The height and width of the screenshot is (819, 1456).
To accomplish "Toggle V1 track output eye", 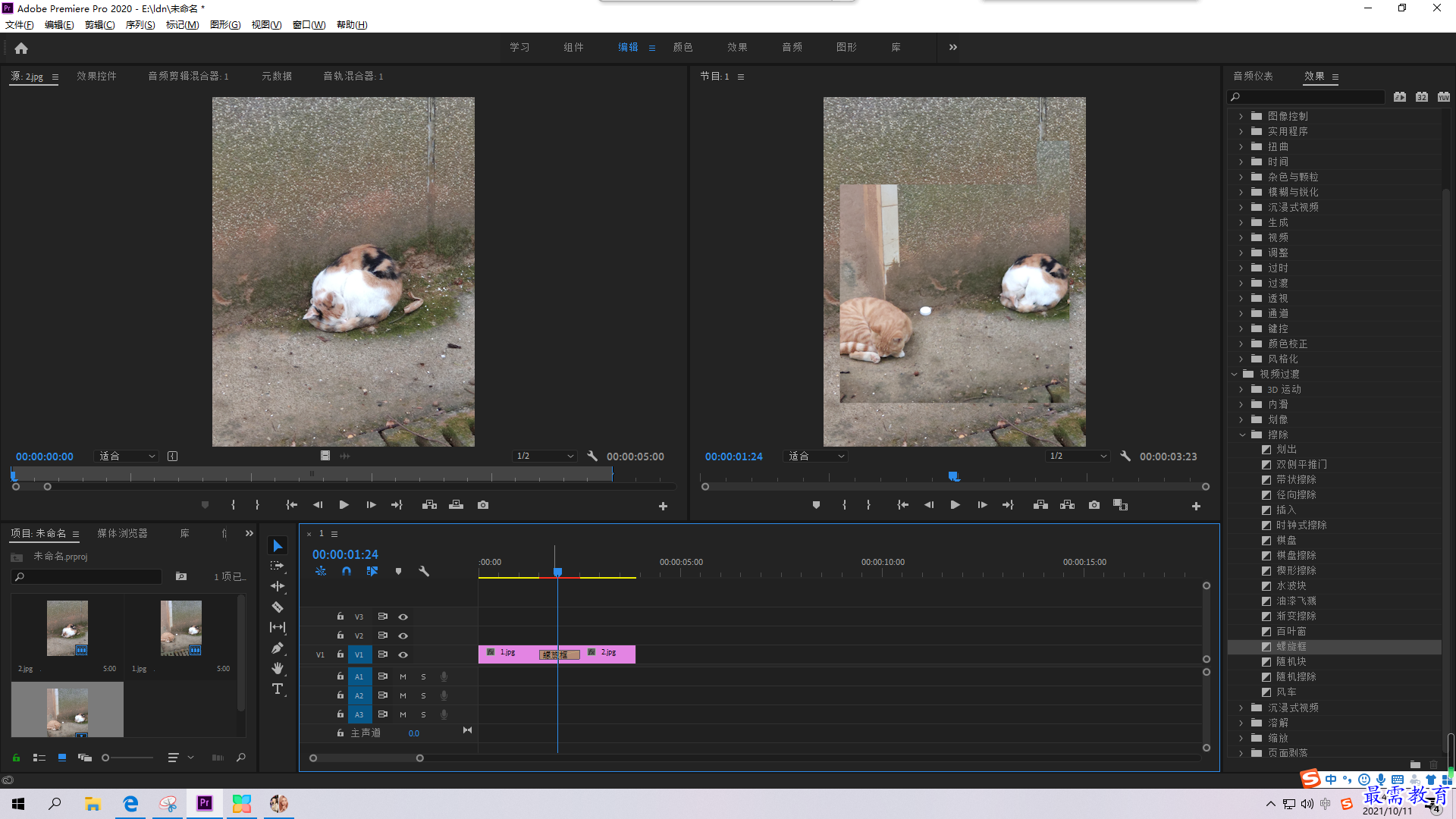I will (x=403, y=654).
